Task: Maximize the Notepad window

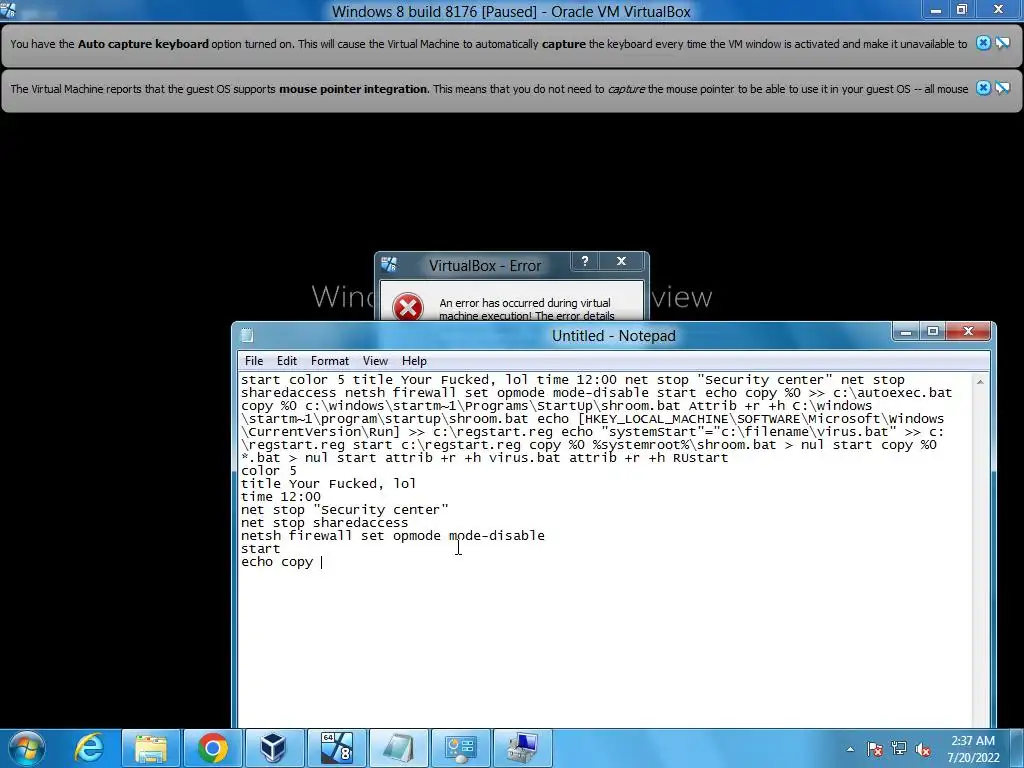Action: pos(933,332)
